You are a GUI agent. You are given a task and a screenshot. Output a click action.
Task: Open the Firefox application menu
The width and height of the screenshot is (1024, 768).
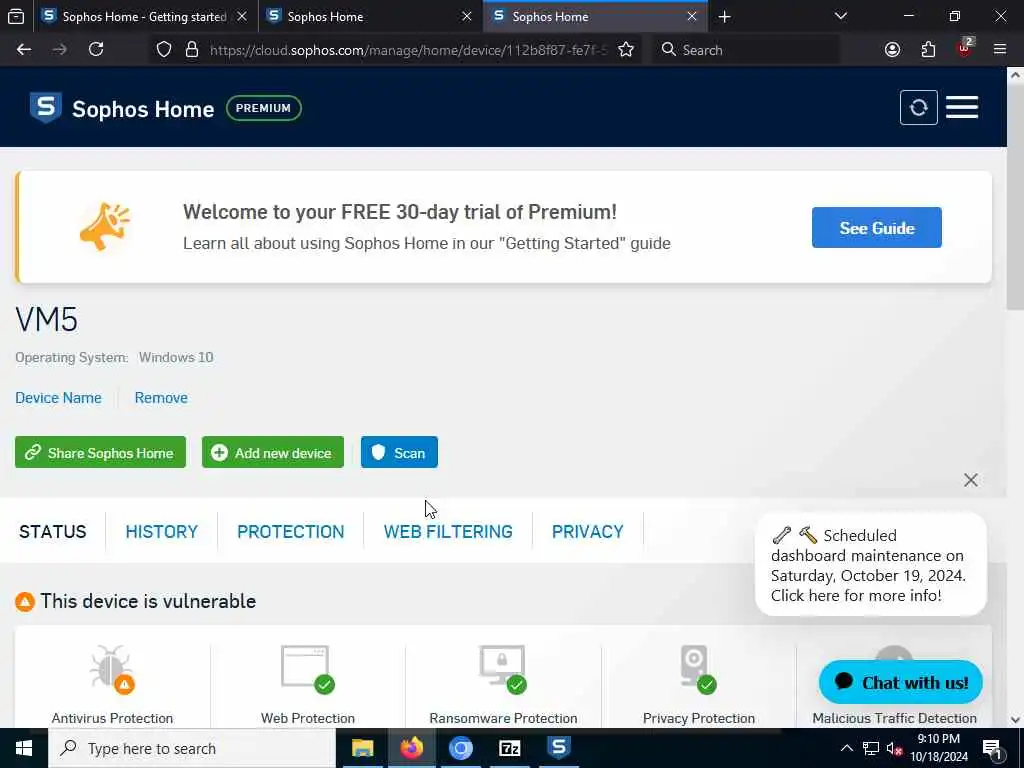[x=1000, y=50]
